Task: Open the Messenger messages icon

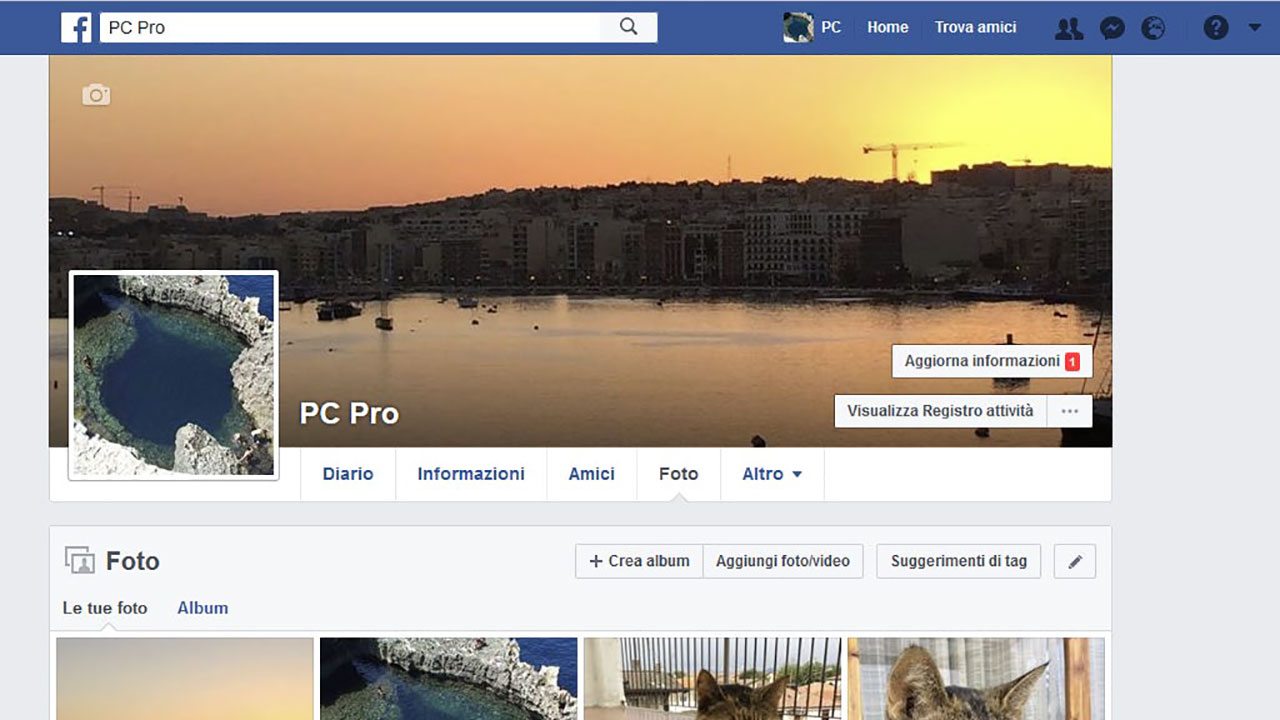Action: coord(1112,28)
